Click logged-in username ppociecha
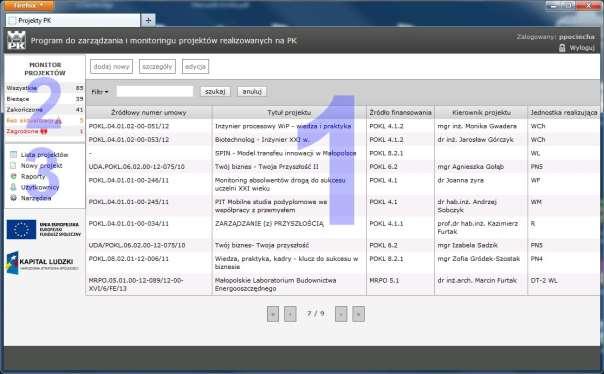The height and width of the screenshot is (374, 604). (x=577, y=37)
